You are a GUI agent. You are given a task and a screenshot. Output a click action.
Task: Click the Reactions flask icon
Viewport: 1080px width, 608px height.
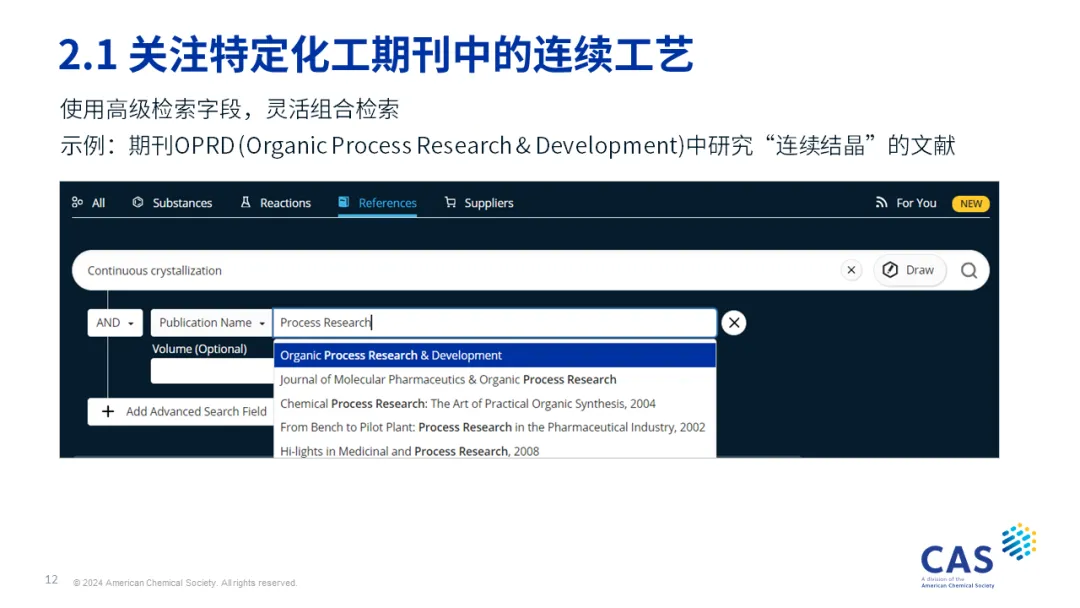[x=245, y=202]
